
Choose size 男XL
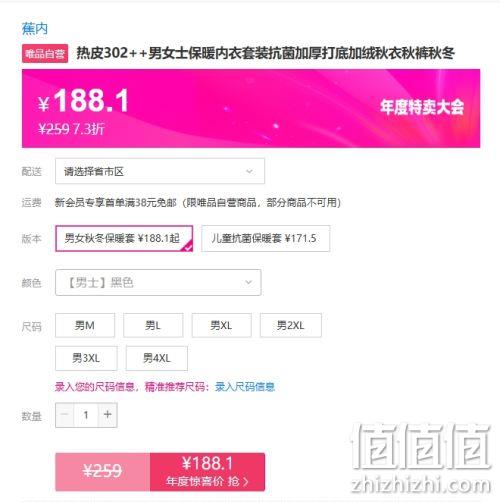(x=221, y=325)
